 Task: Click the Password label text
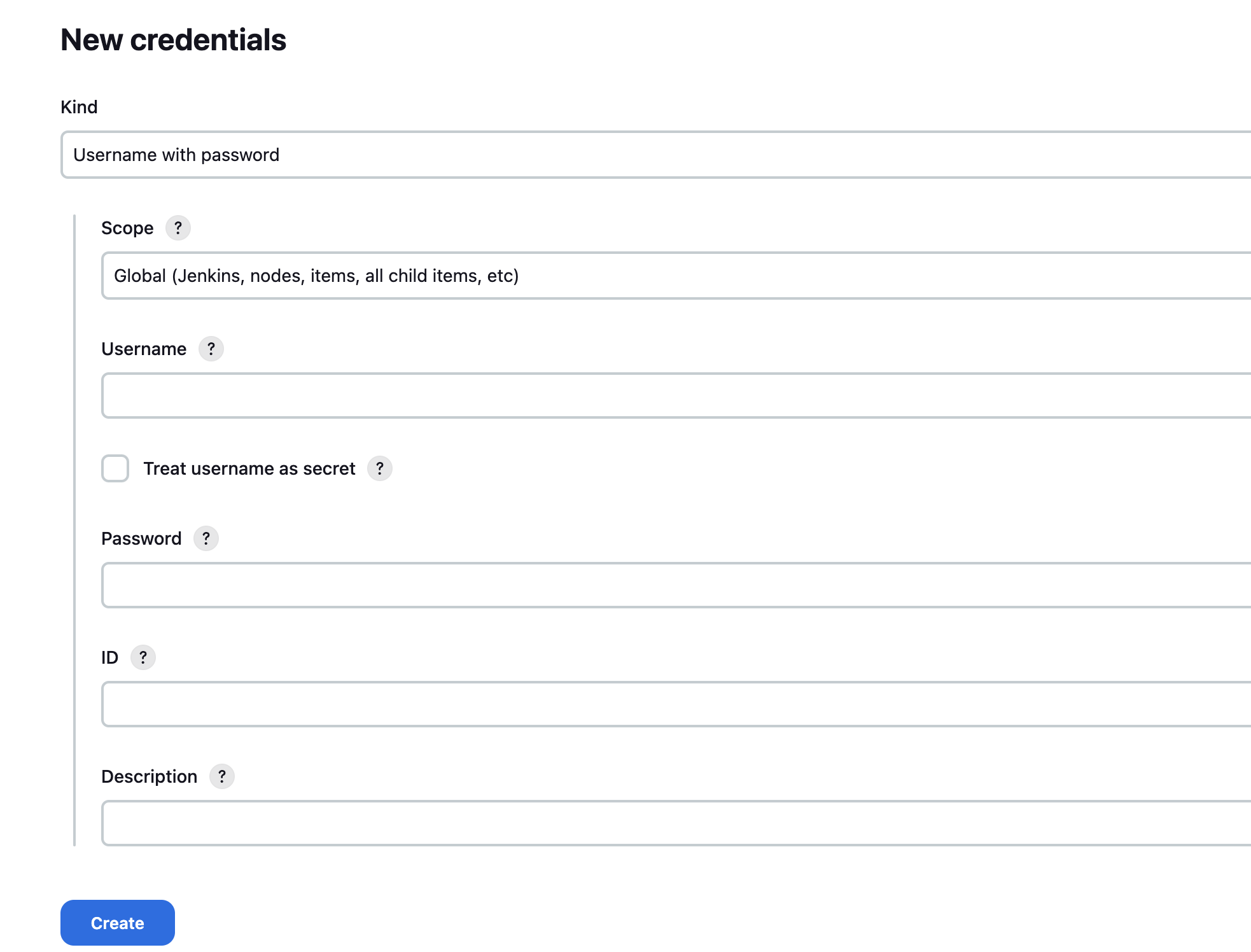[x=141, y=539]
